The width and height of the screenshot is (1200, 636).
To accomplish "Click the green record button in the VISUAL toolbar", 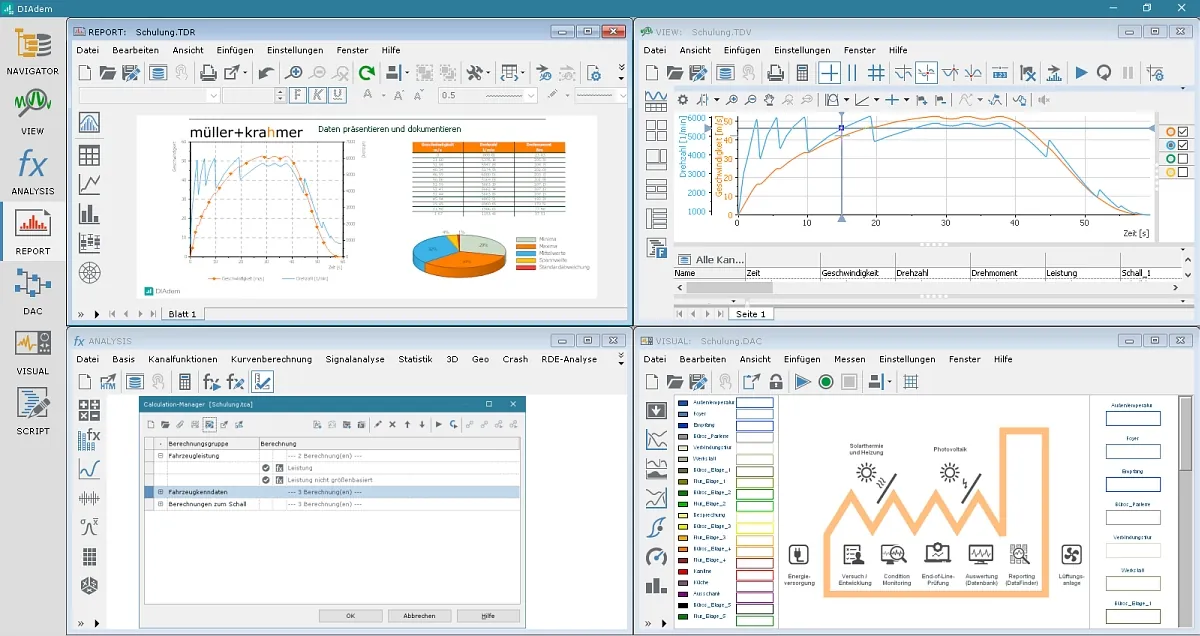I will click(x=826, y=381).
